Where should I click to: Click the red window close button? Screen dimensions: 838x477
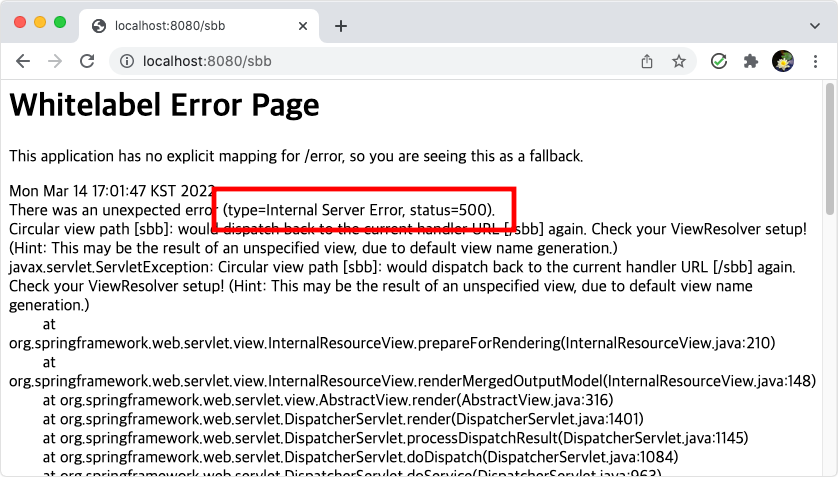[20, 22]
